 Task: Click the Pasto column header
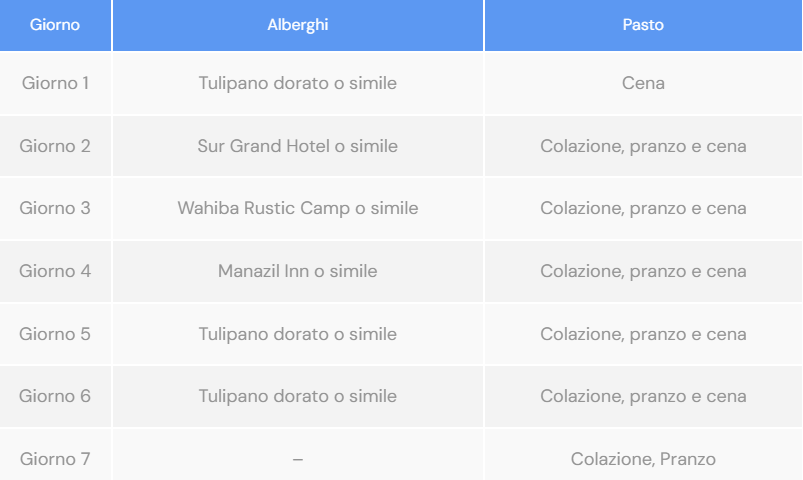coord(643,25)
